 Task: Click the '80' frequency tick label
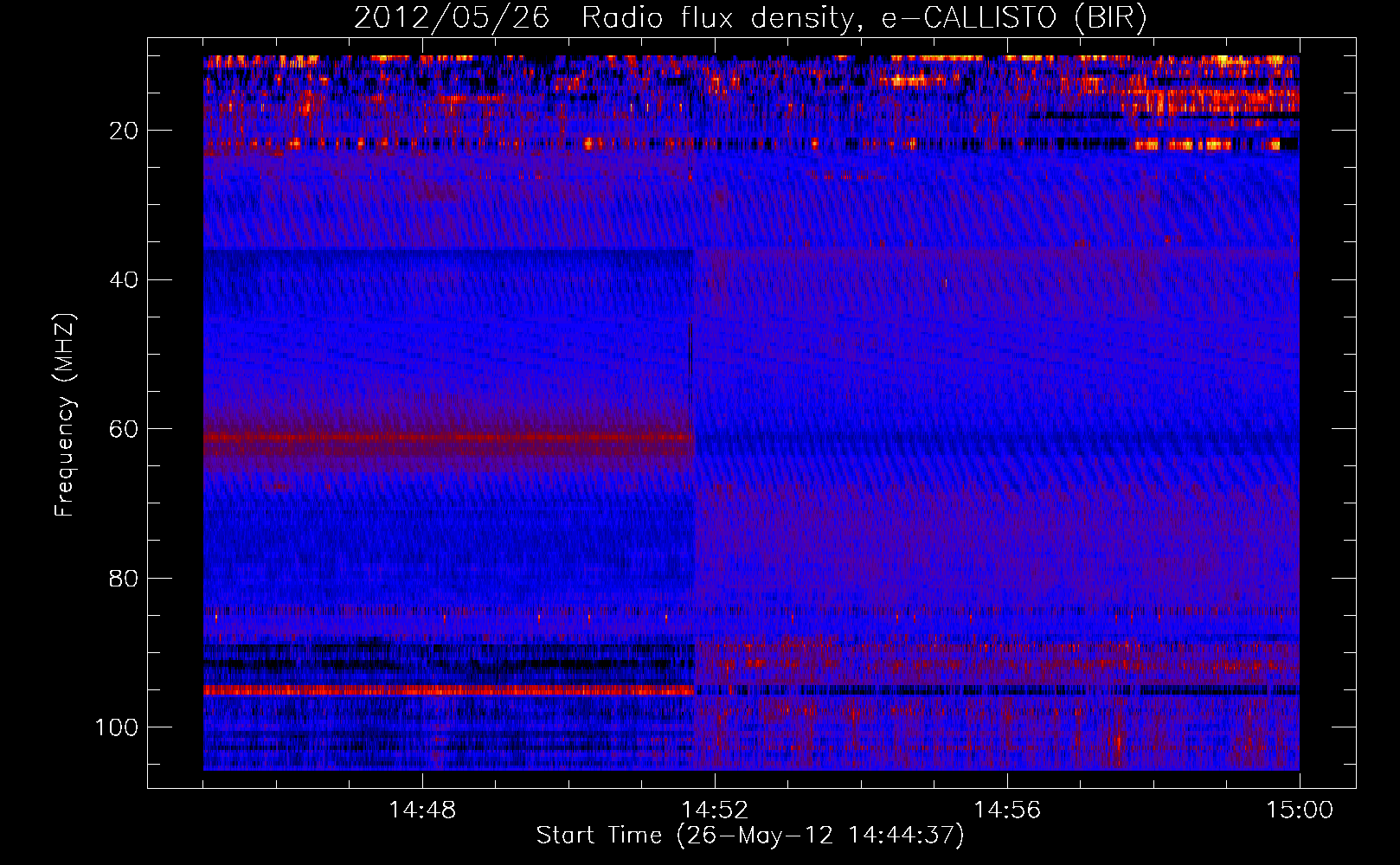coord(124,578)
